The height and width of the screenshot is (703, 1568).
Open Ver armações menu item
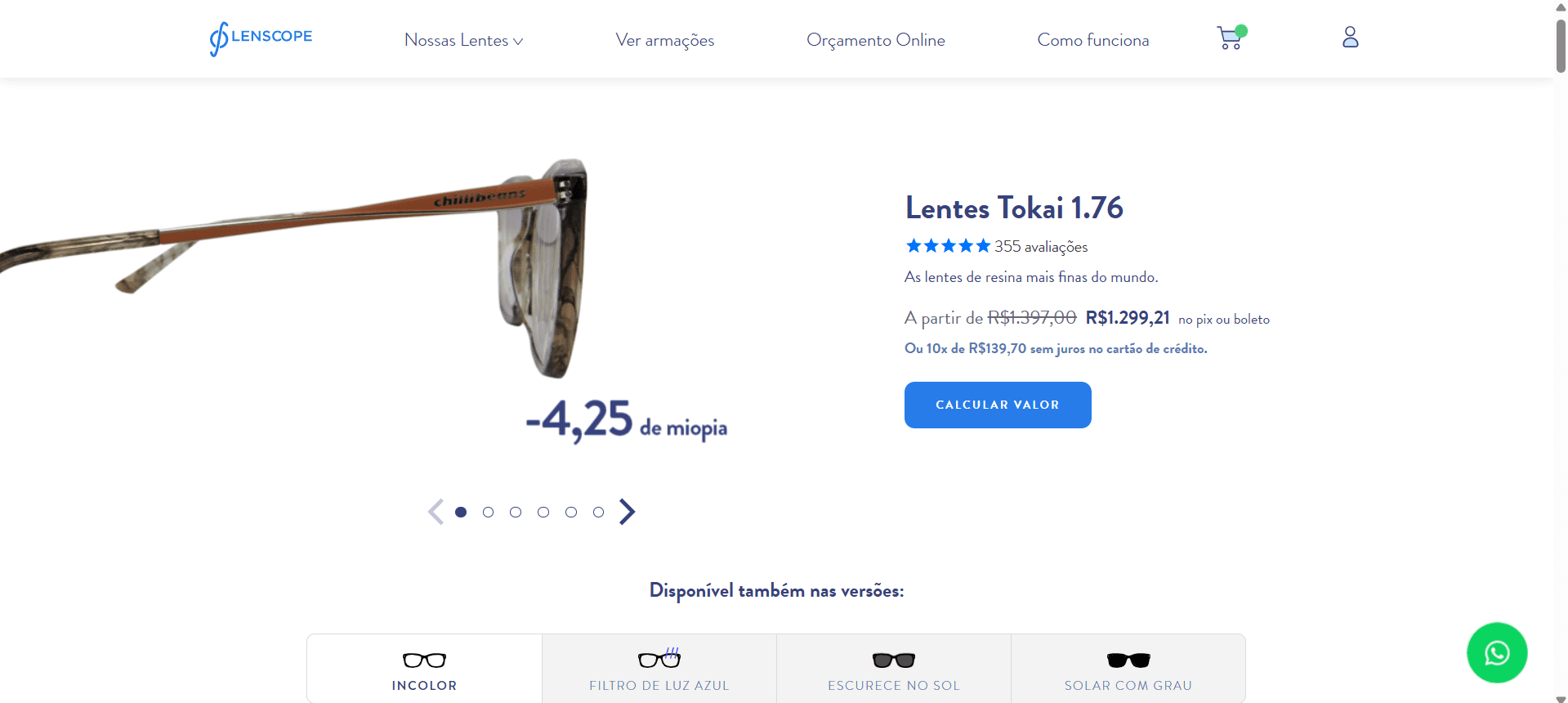(664, 40)
